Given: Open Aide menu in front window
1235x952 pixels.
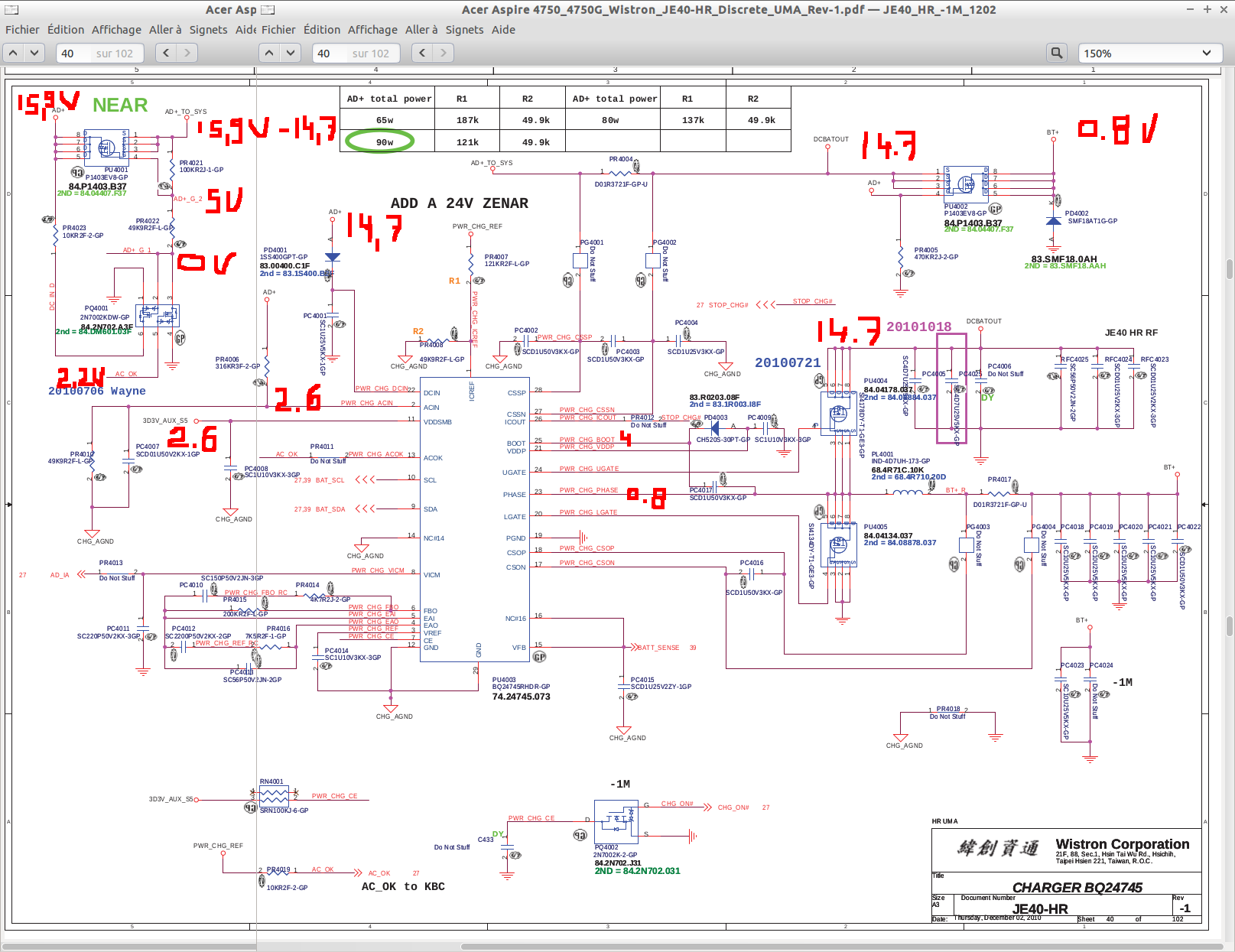Looking at the screenshot, I should click(x=503, y=30).
